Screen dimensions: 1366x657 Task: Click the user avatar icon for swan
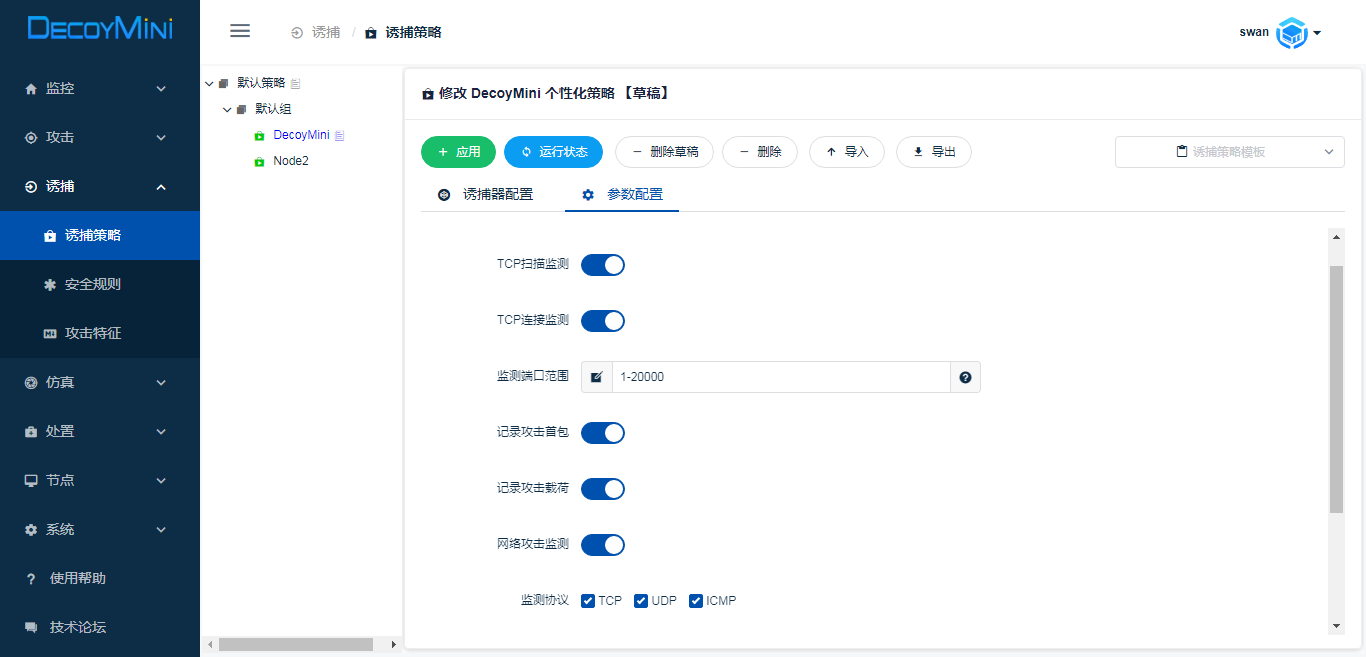(1292, 33)
